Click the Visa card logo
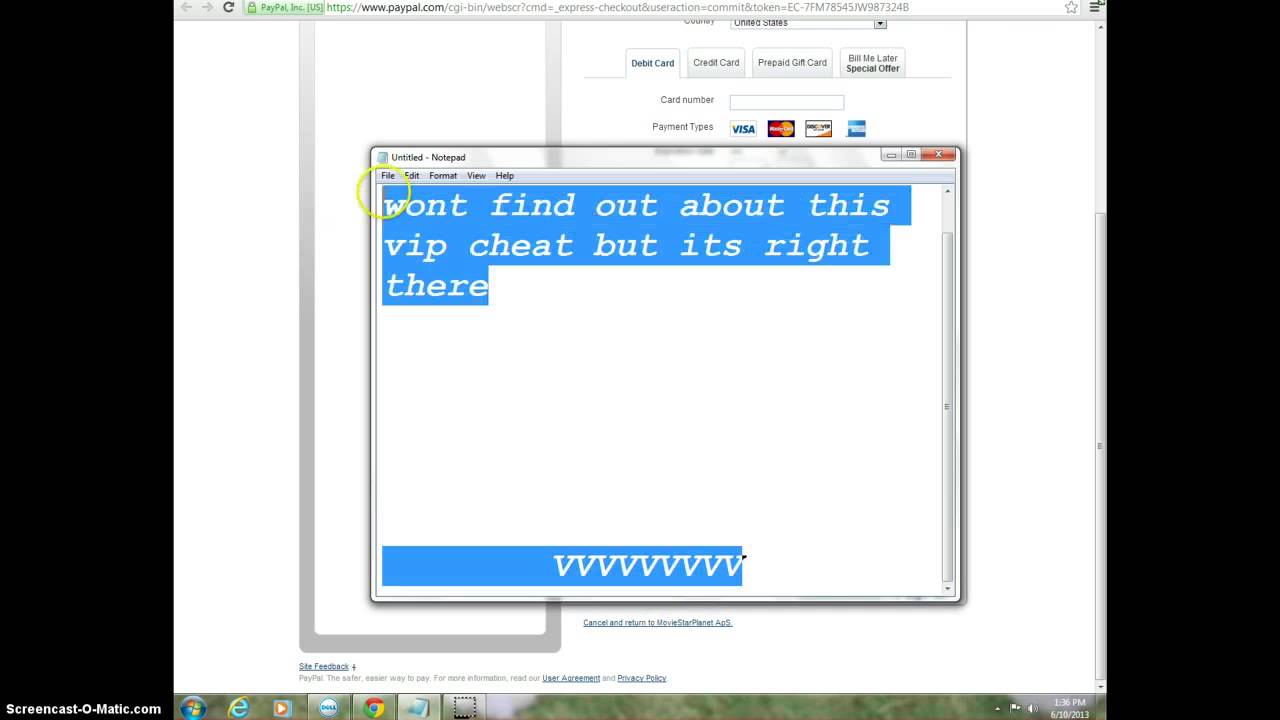The width and height of the screenshot is (1280, 720). click(x=743, y=129)
